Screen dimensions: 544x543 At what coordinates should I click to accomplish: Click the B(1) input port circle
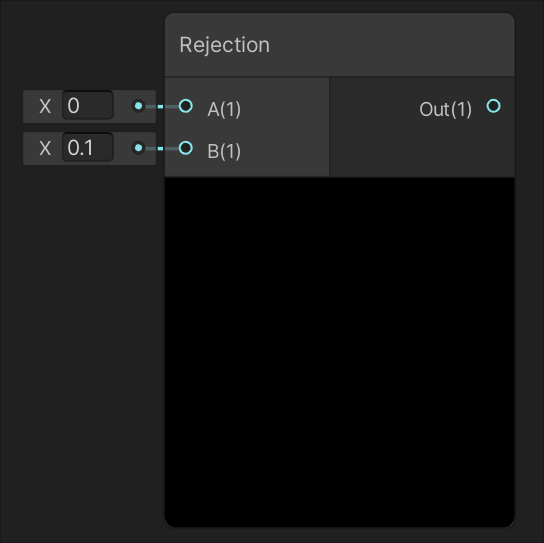(186, 148)
